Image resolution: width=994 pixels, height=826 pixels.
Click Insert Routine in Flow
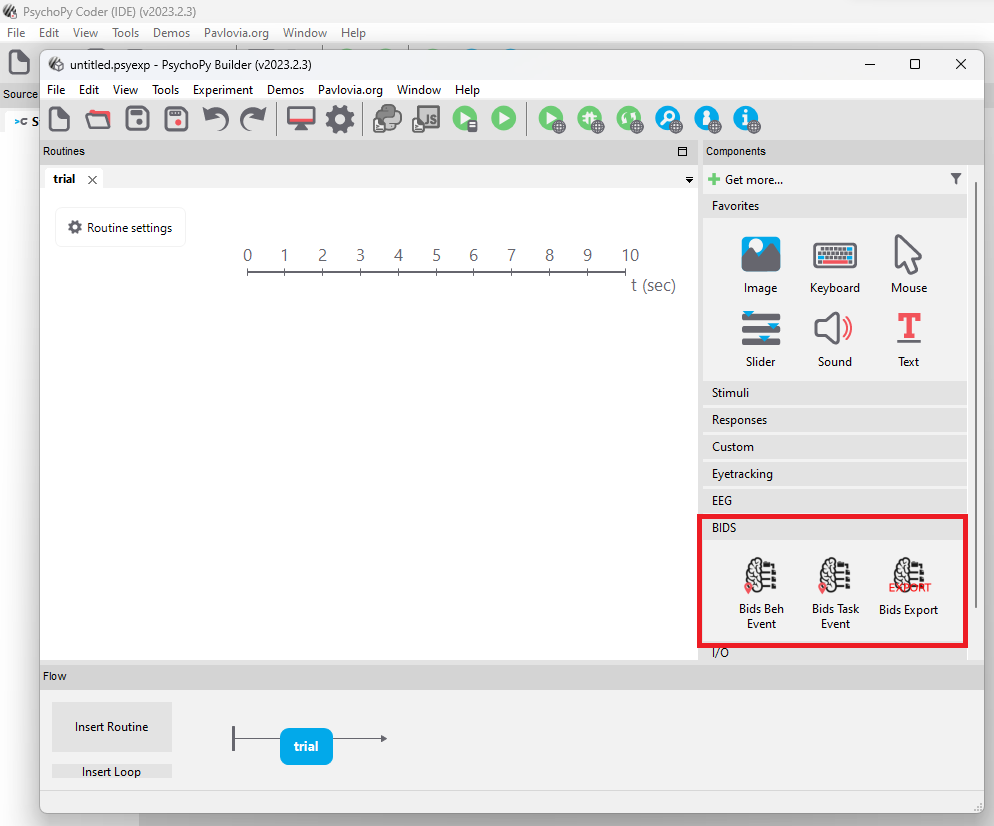[112, 726]
